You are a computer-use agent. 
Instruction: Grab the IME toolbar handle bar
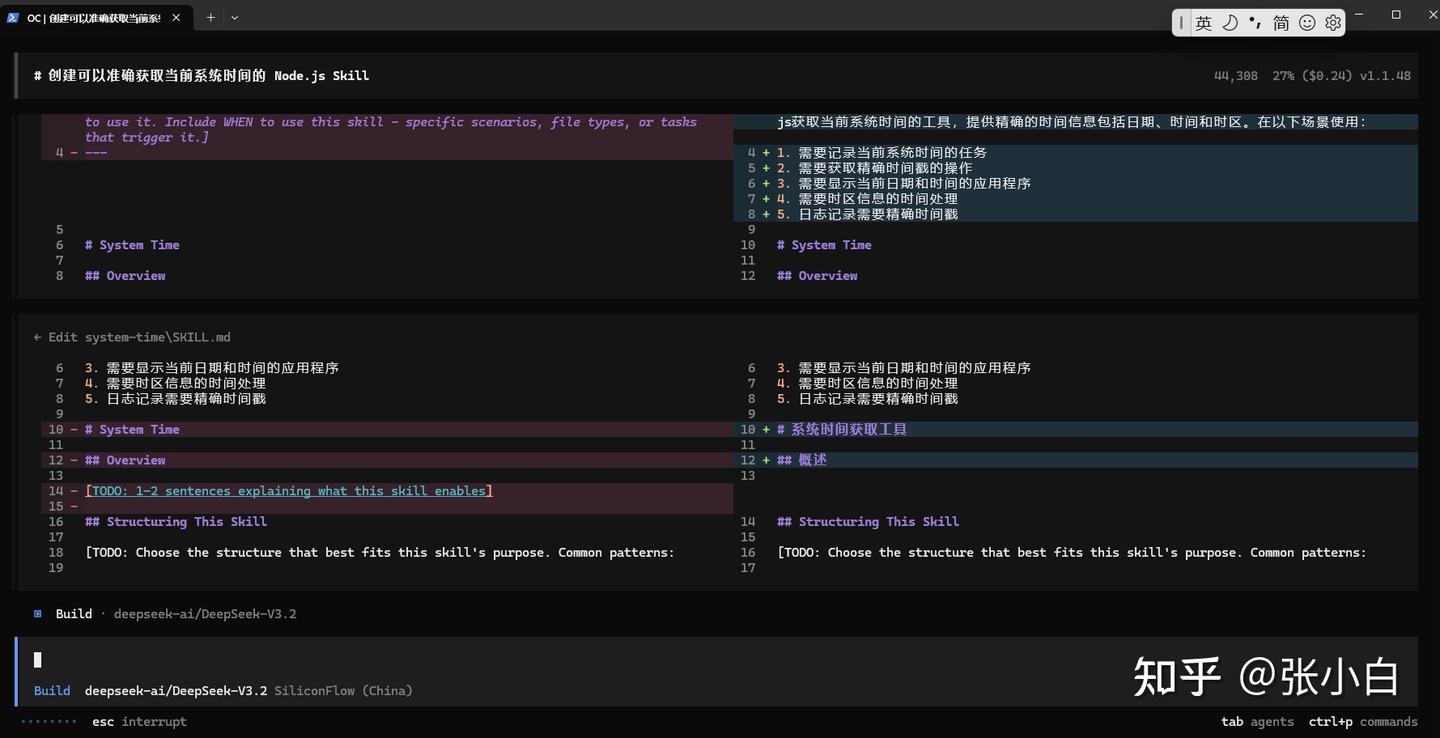pyautogui.click(x=1182, y=23)
